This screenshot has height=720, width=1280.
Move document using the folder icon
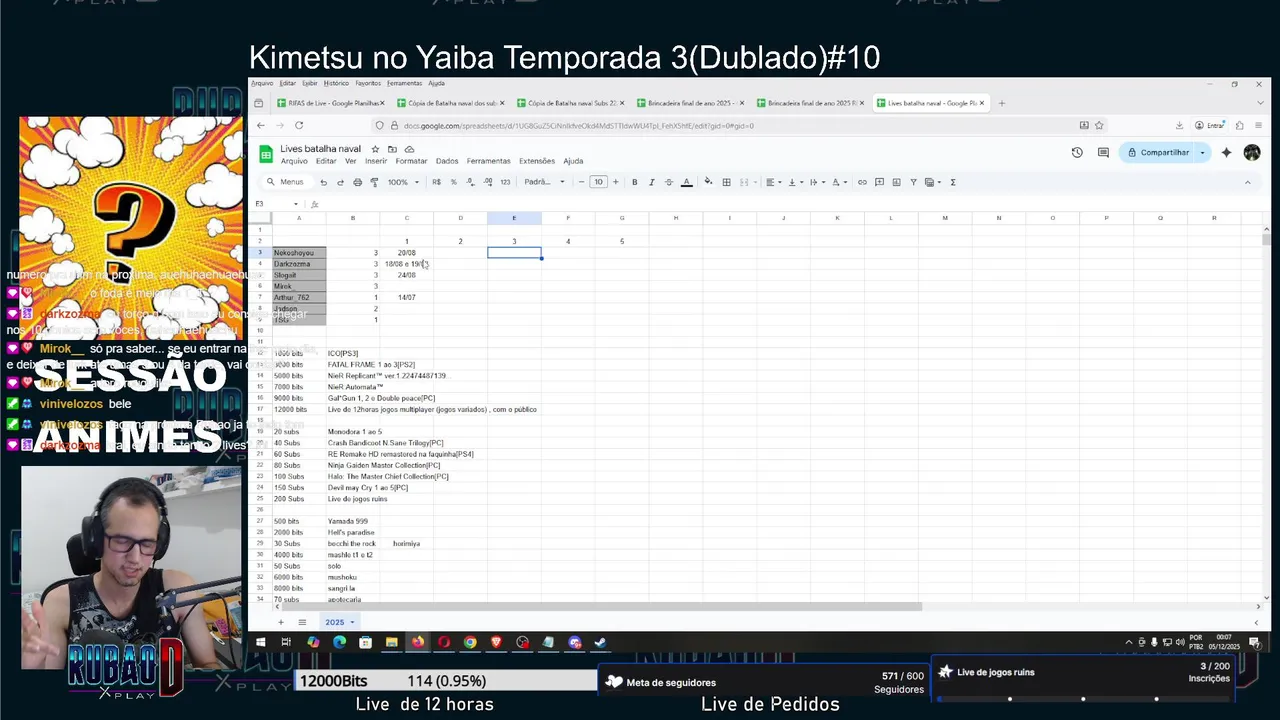pyautogui.click(x=392, y=149)
